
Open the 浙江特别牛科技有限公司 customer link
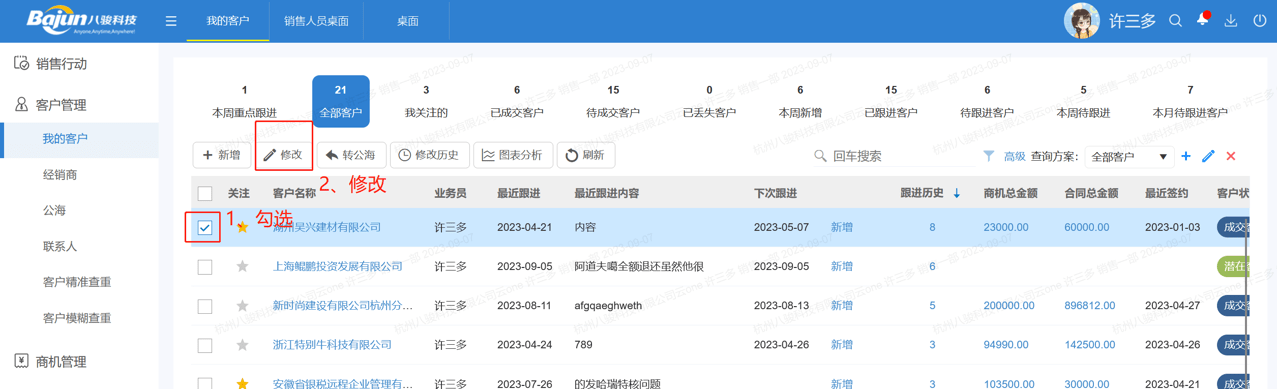click(332, 345)
